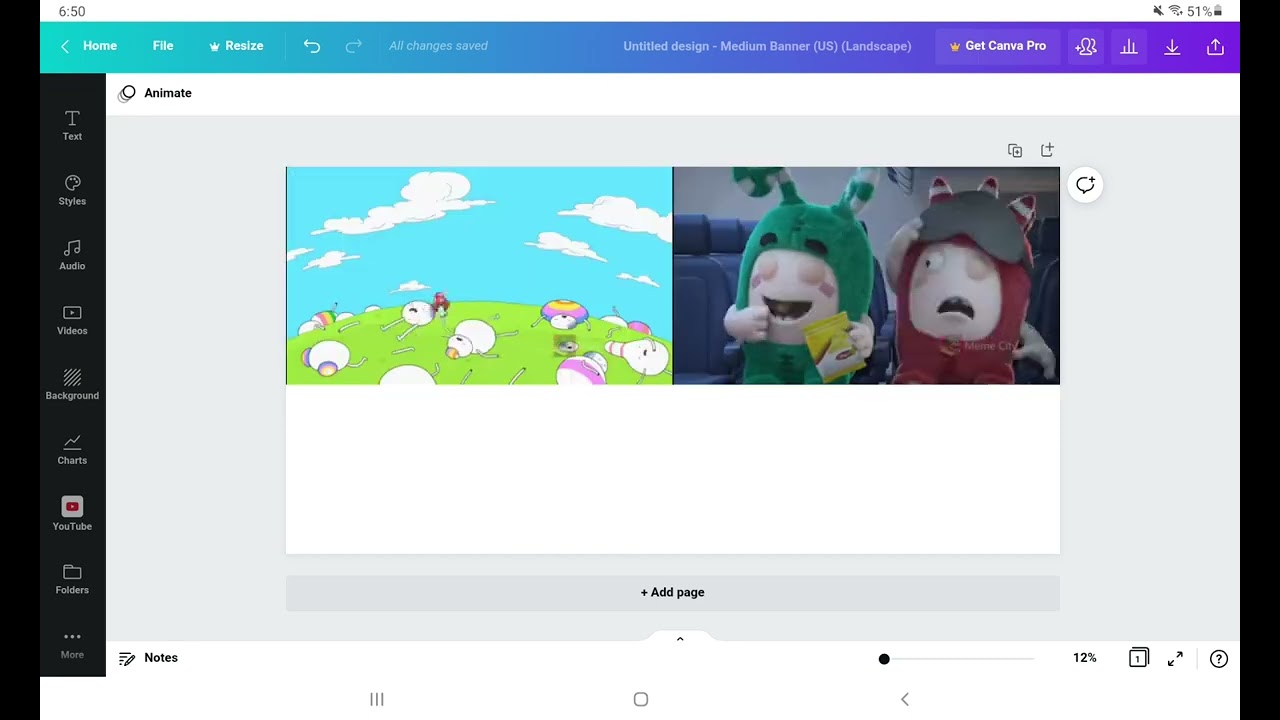Add a comment on the page
This screenshot has width=1280, height=720.
tap(1085, 185)
